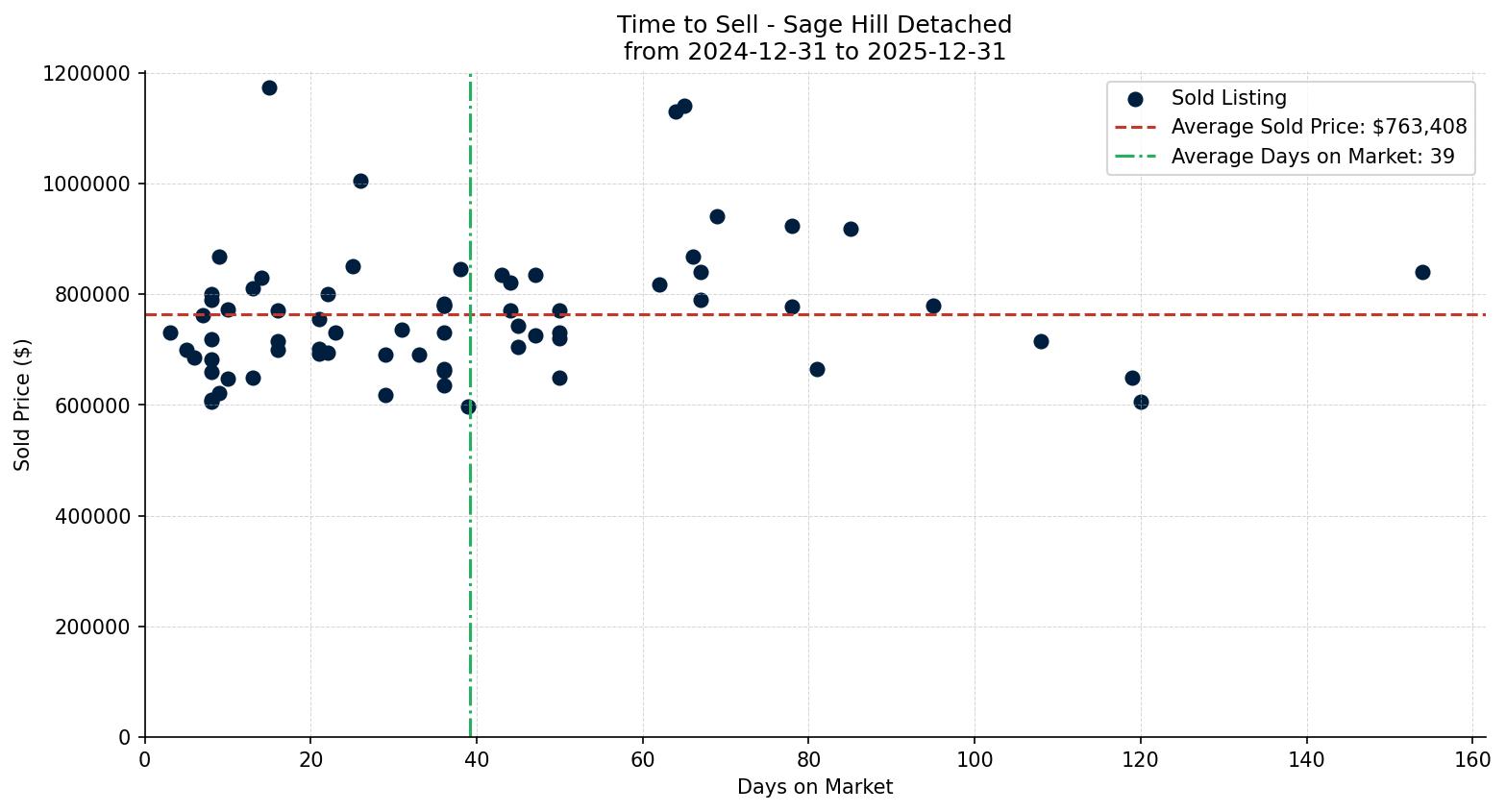Select the 1200000 y-axis tick label
This screenshot has height=812, width=1506.
pyautogui.click(x=87, y=71)
